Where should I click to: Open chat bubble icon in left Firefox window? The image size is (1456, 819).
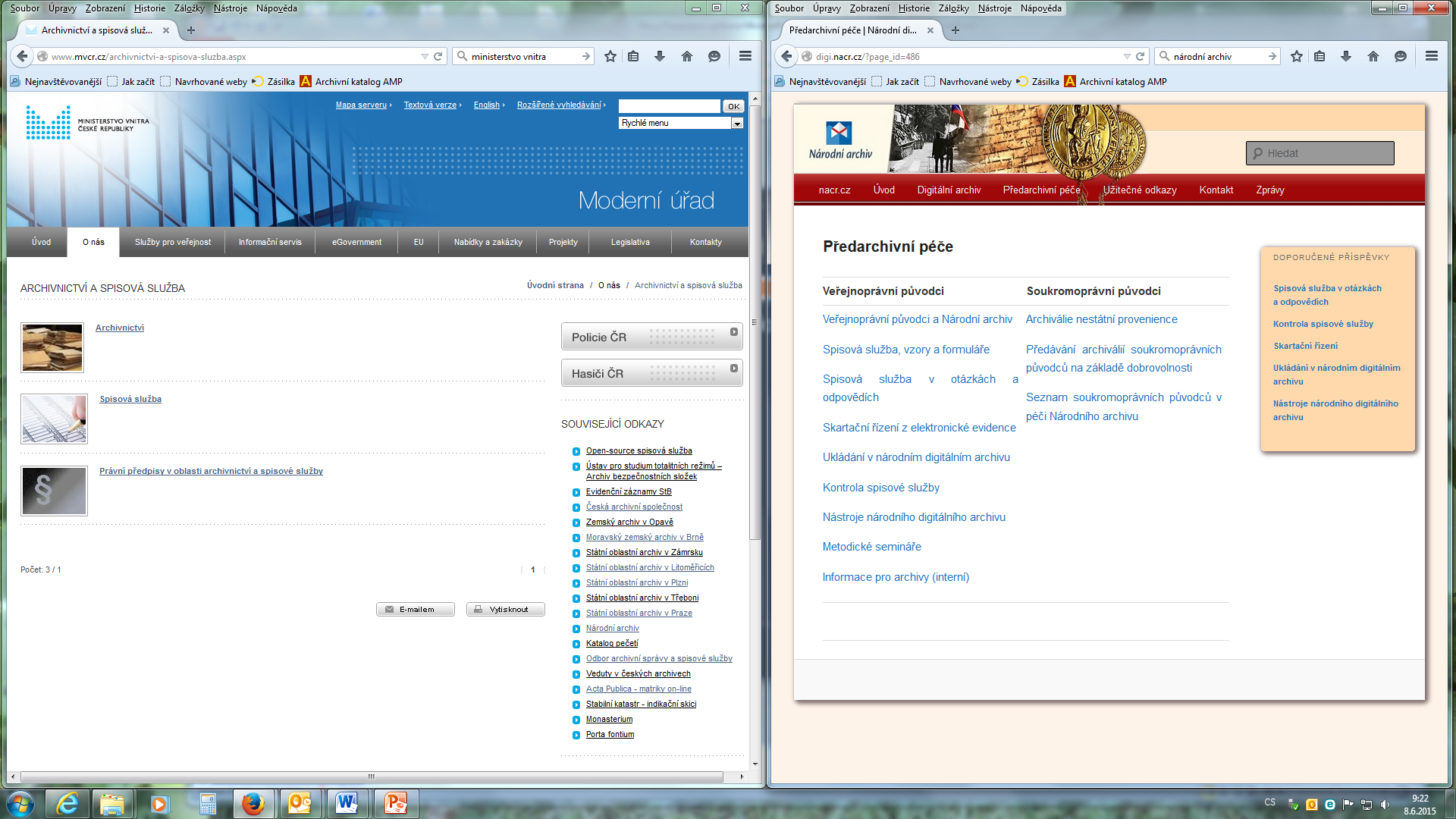pos(714,56)
